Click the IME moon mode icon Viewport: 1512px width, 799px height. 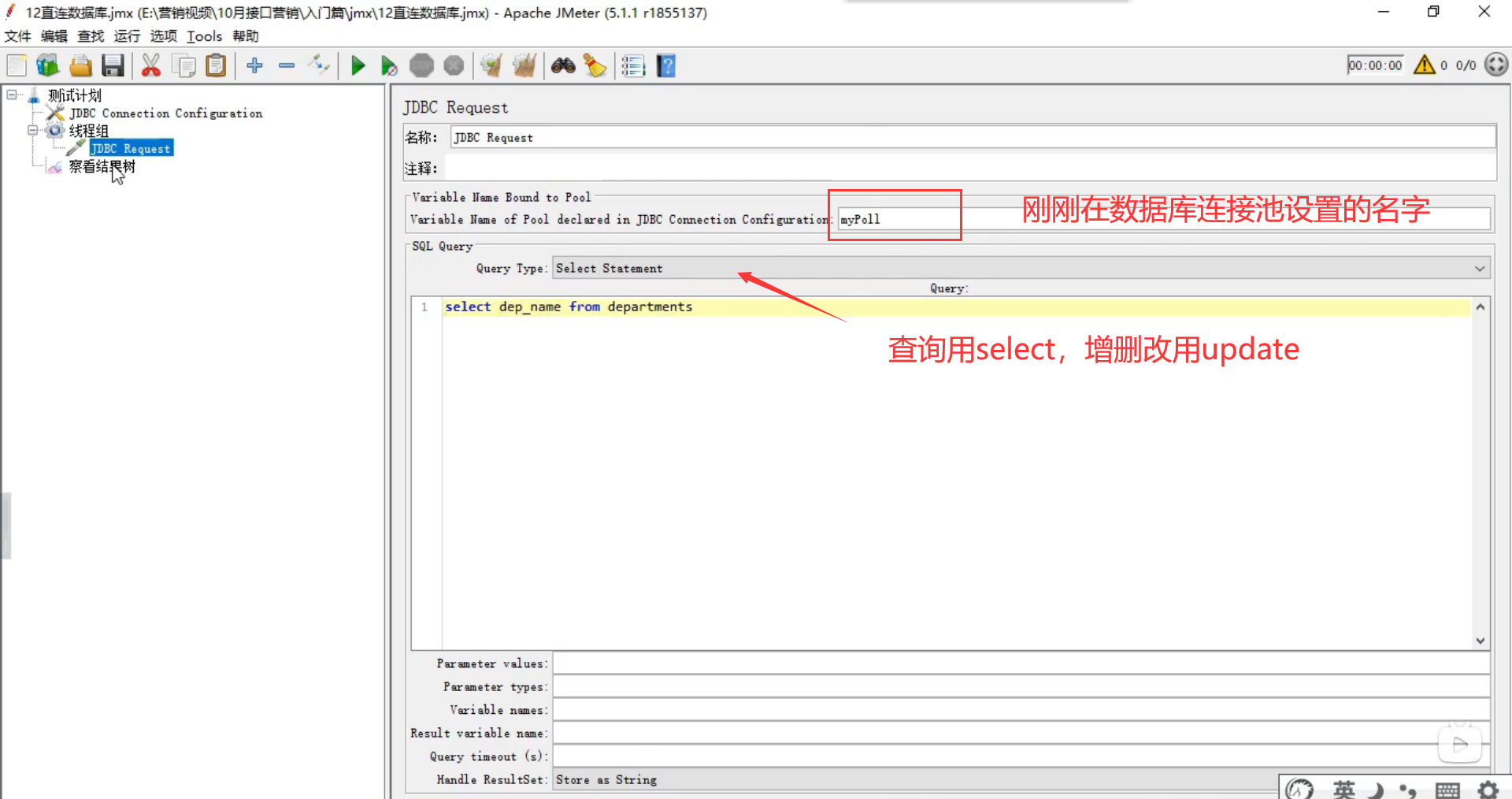(1376, 789)
